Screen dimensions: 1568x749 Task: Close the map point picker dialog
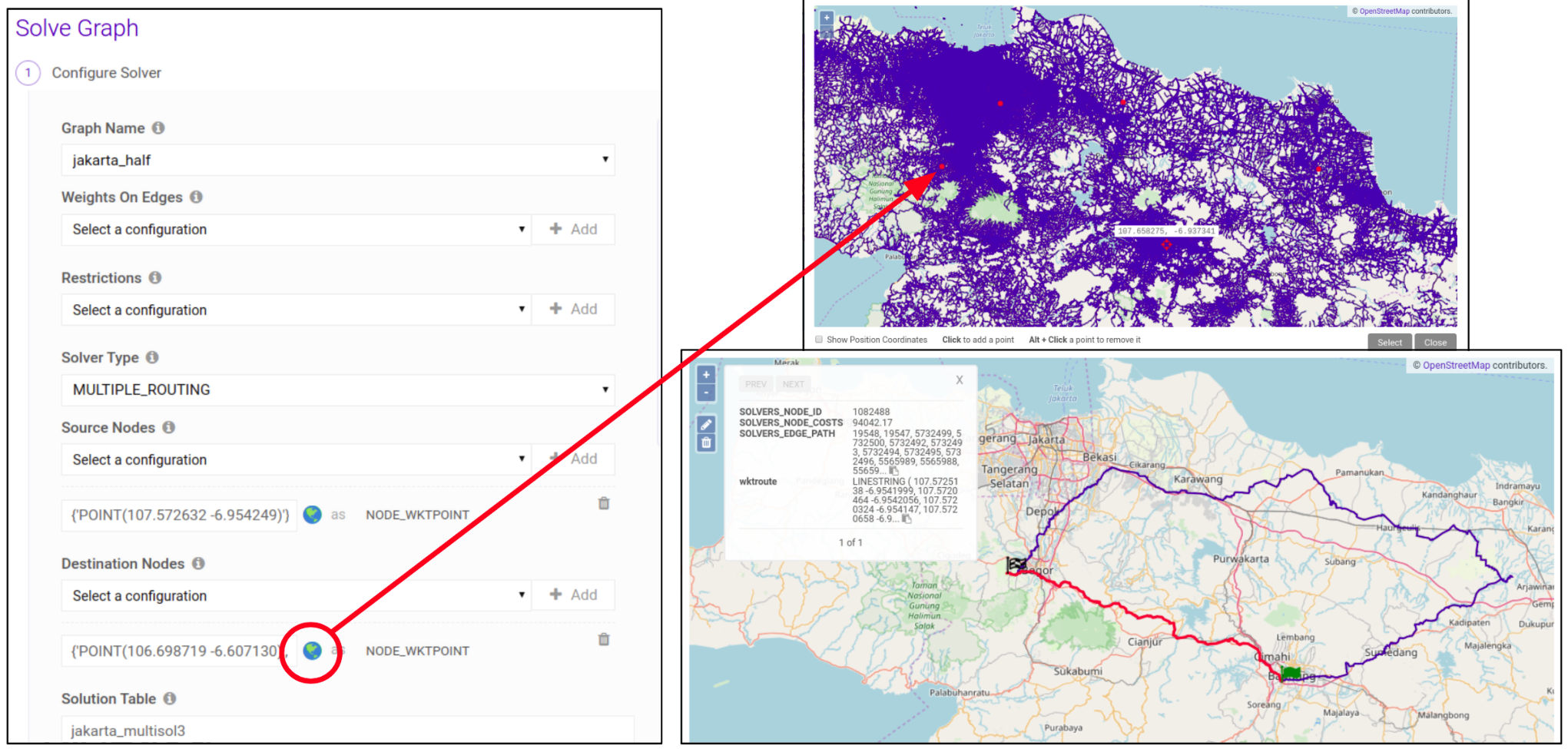coord(1435,343)
